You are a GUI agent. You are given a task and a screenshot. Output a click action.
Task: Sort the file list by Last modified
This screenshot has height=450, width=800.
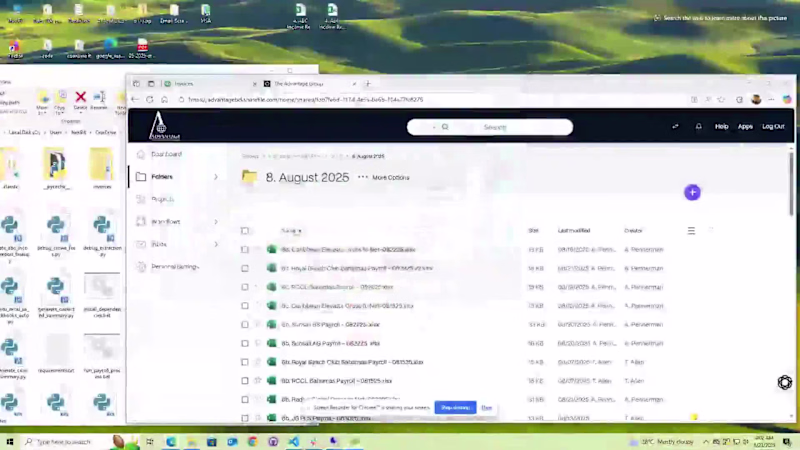pyautogui.click(x=574, y=231)
